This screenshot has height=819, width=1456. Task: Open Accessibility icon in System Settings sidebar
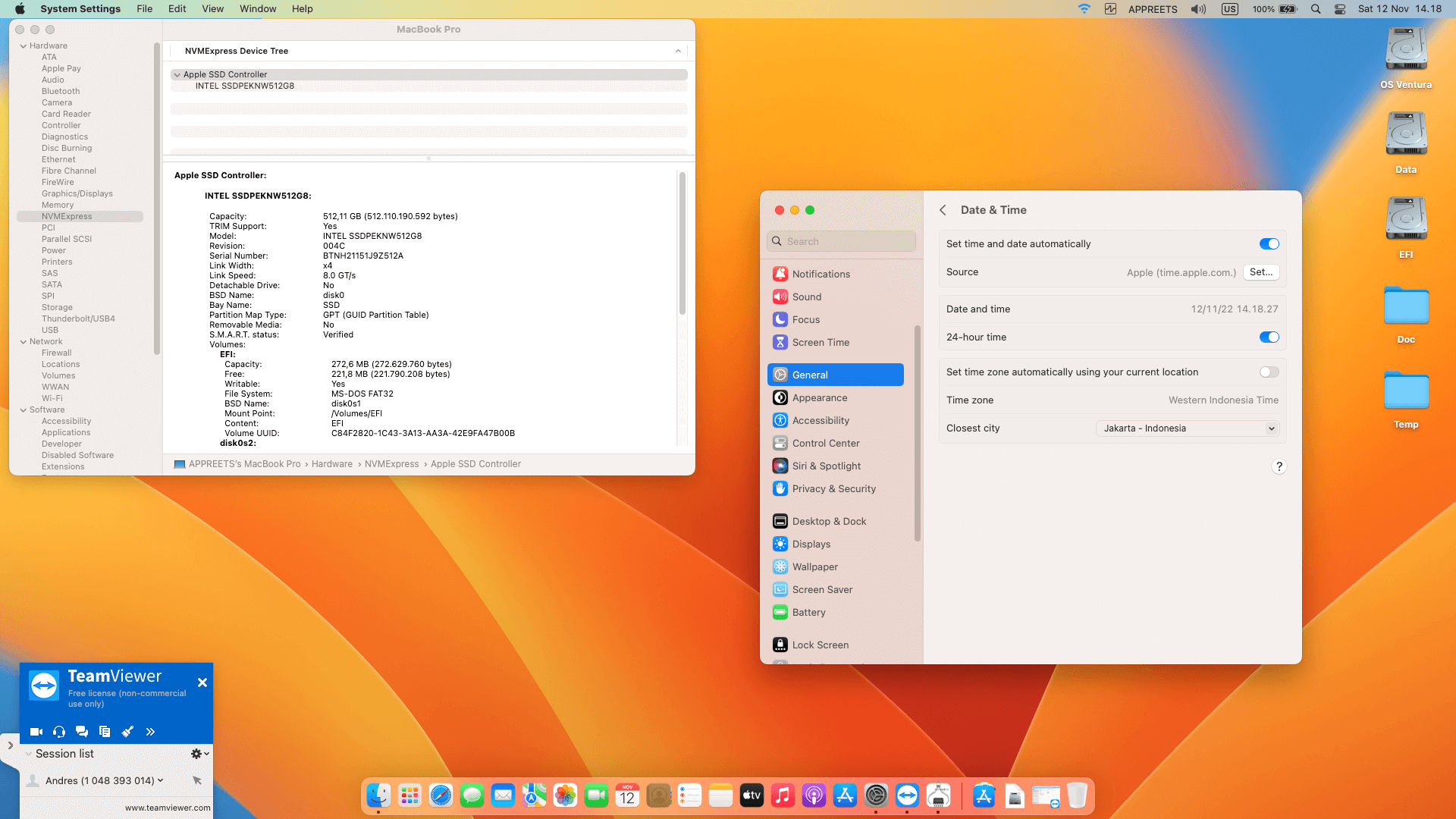[780, 420]
